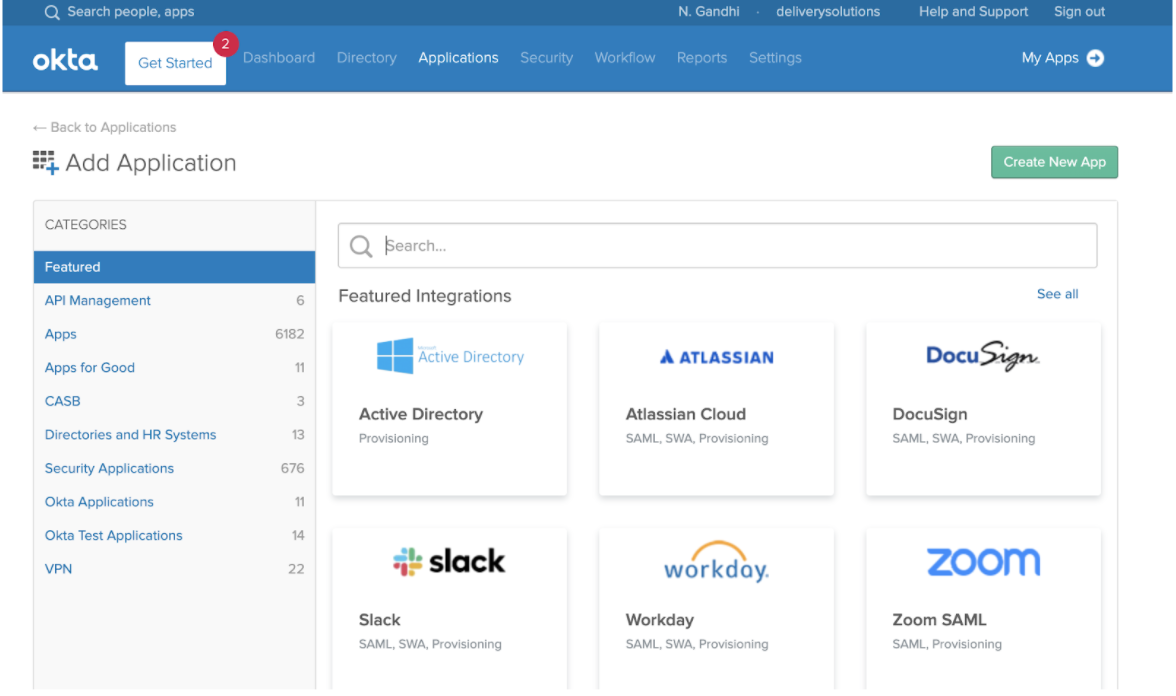Click the Zoom logo

(x=983, y=562)
